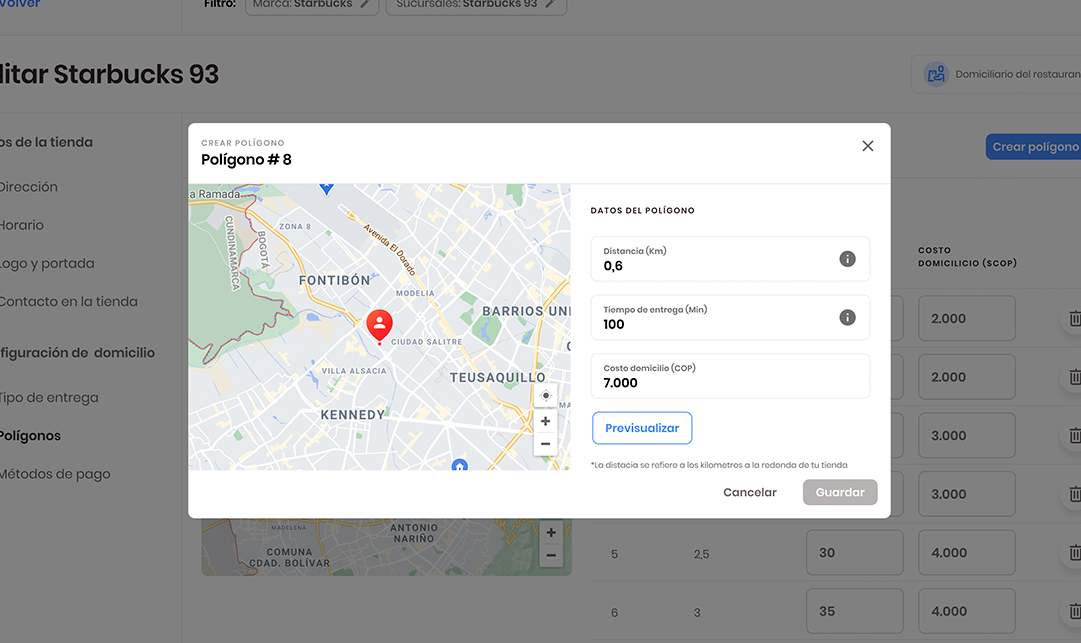
Task: Click the pencil icon on the Marca filter
Action: point(365,4)
